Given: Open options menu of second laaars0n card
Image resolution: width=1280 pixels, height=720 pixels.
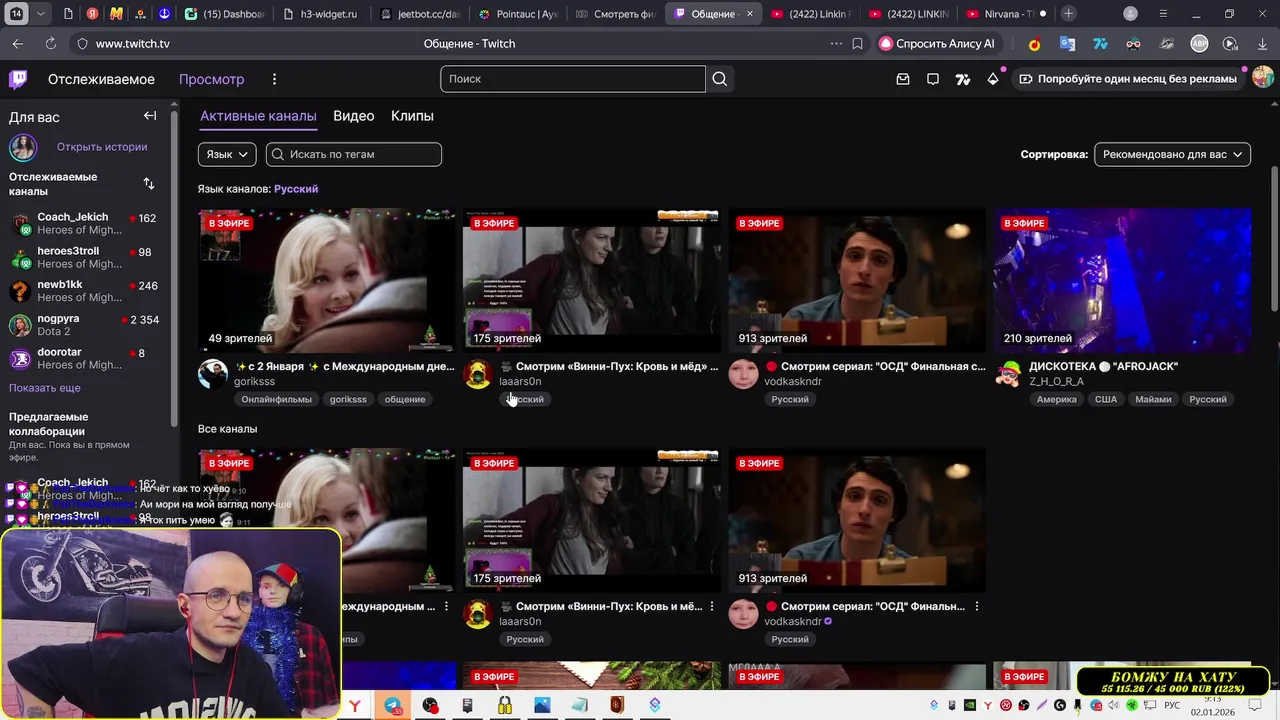Looking at the screenshot, I should click(x=712, y=606).
